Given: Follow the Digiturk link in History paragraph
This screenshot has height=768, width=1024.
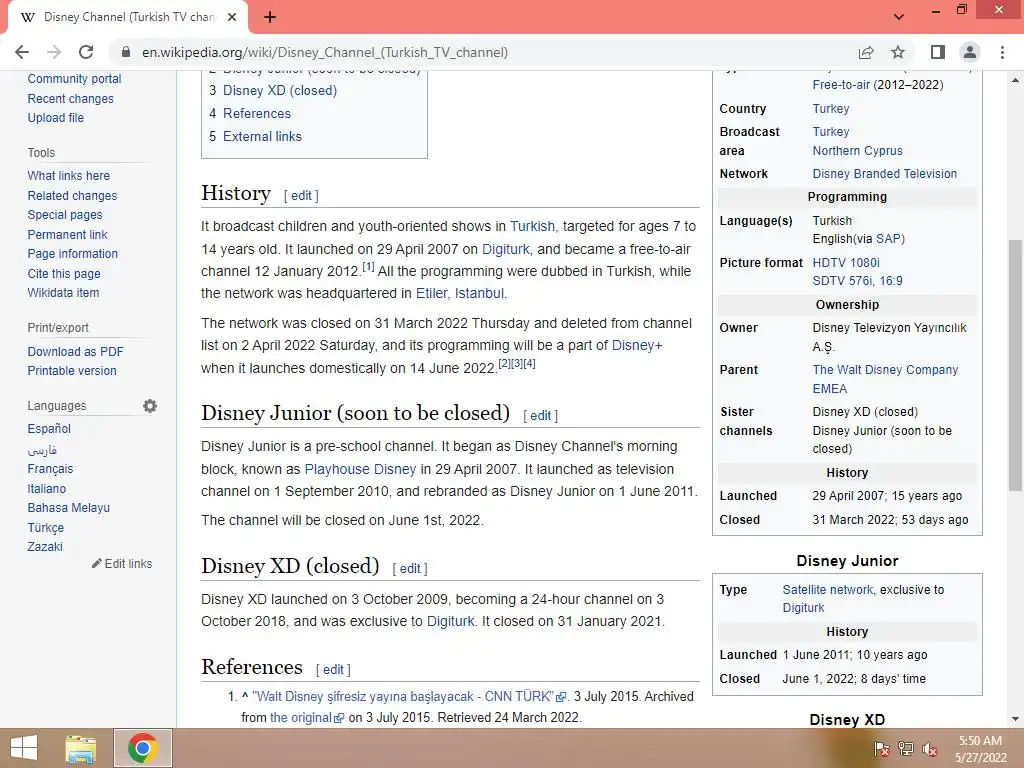Looking at the screenshot, I should click(x=505, y=249).
